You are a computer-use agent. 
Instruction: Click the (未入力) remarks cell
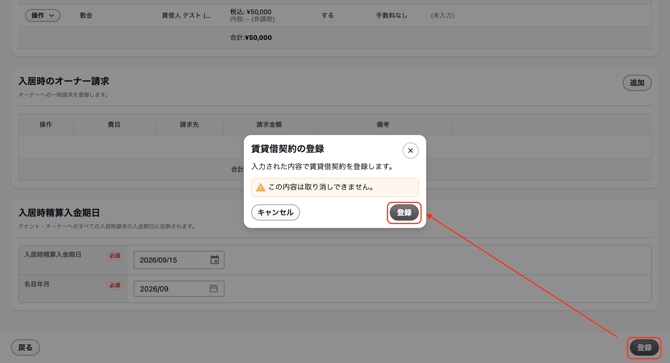442,15
